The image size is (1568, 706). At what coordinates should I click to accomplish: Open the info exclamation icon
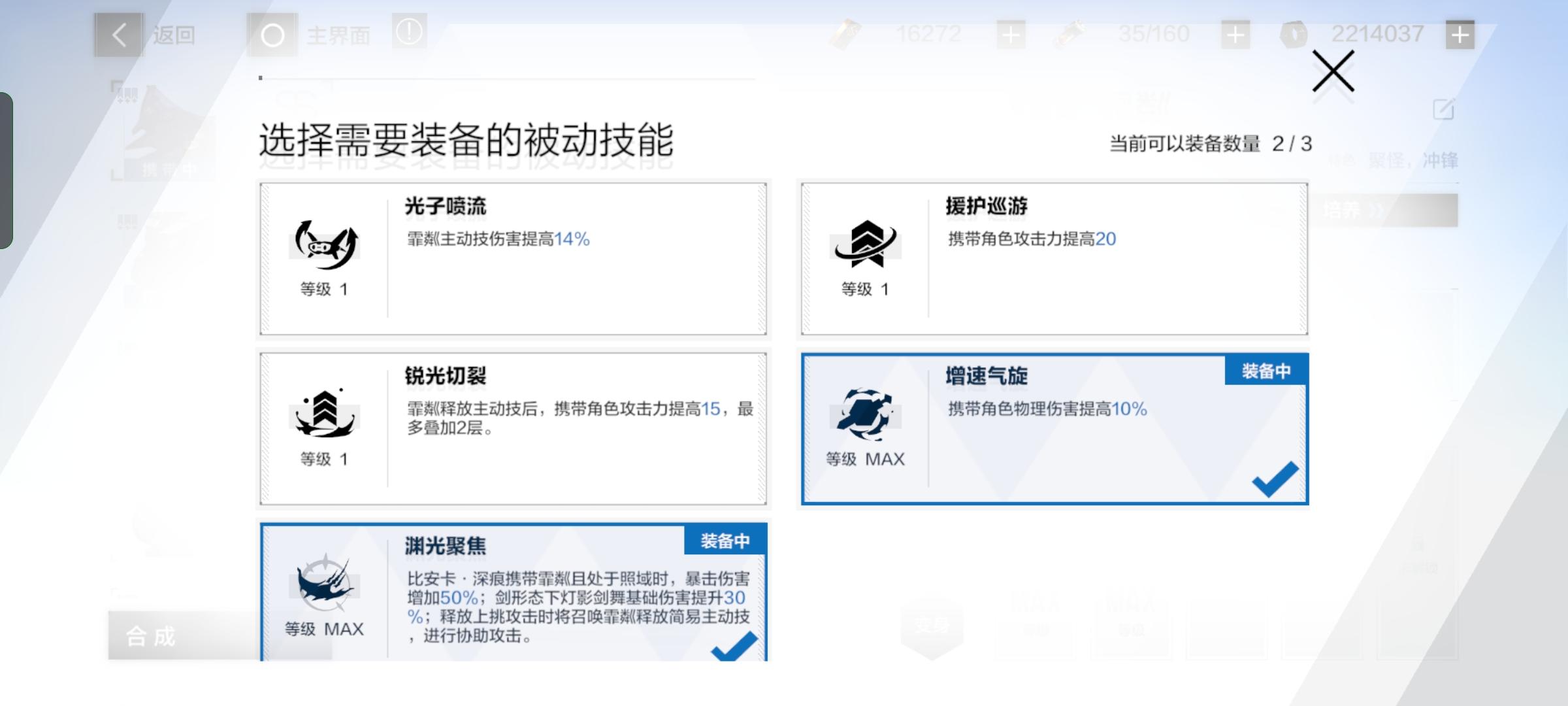point(410,31)
